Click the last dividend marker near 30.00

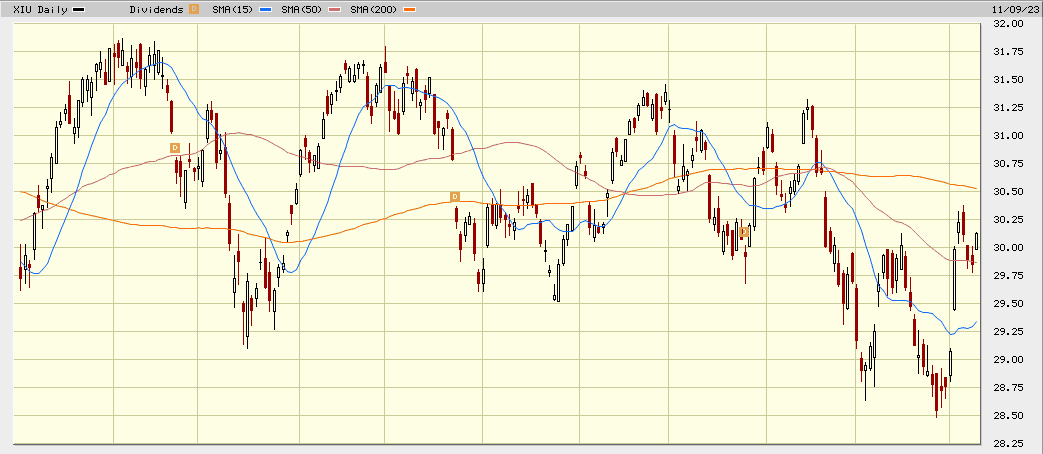click(744, 232)
